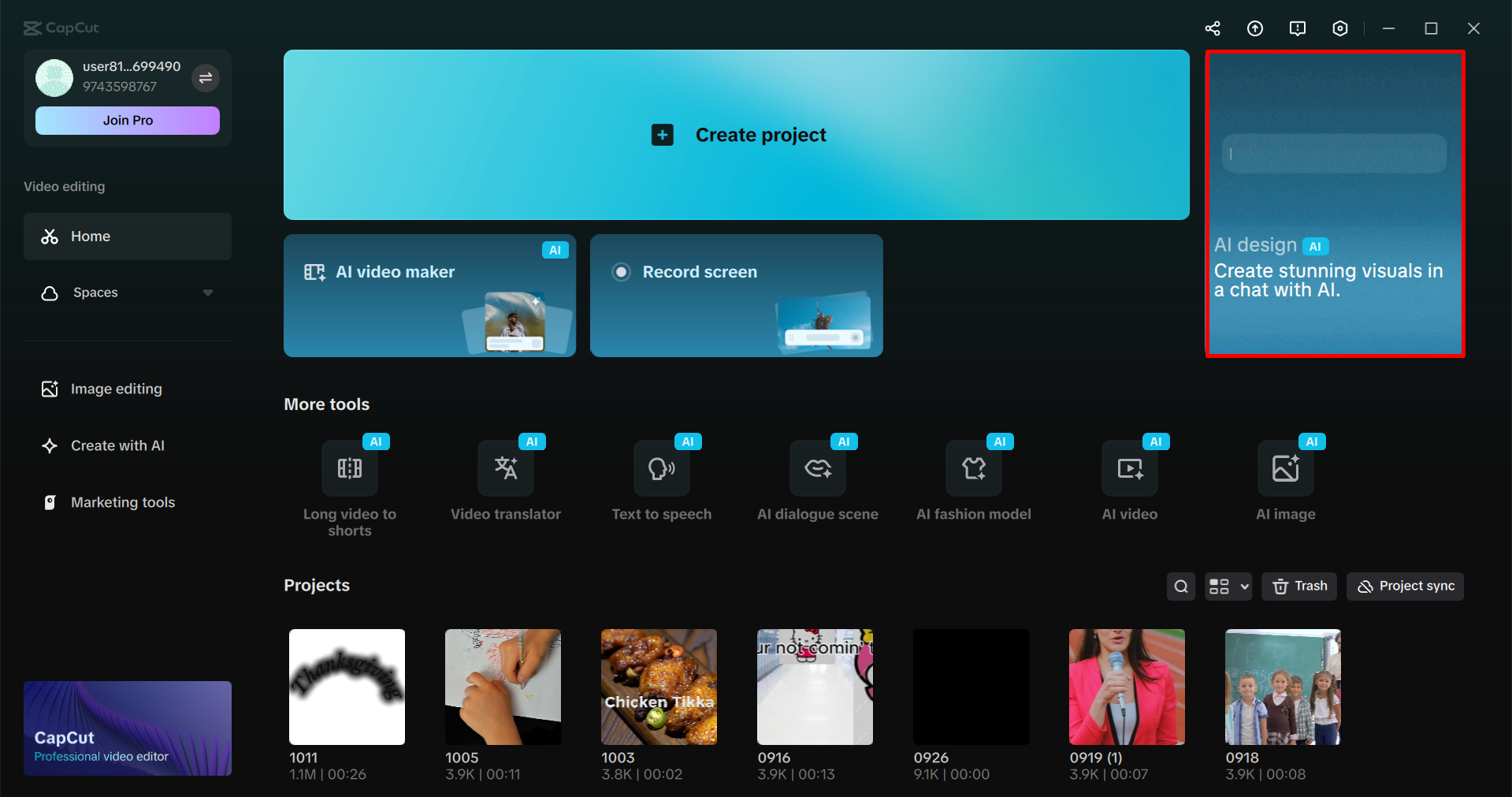Click the More tools heading
Viewport: 1512px width, 797px height.
point(327,404)
